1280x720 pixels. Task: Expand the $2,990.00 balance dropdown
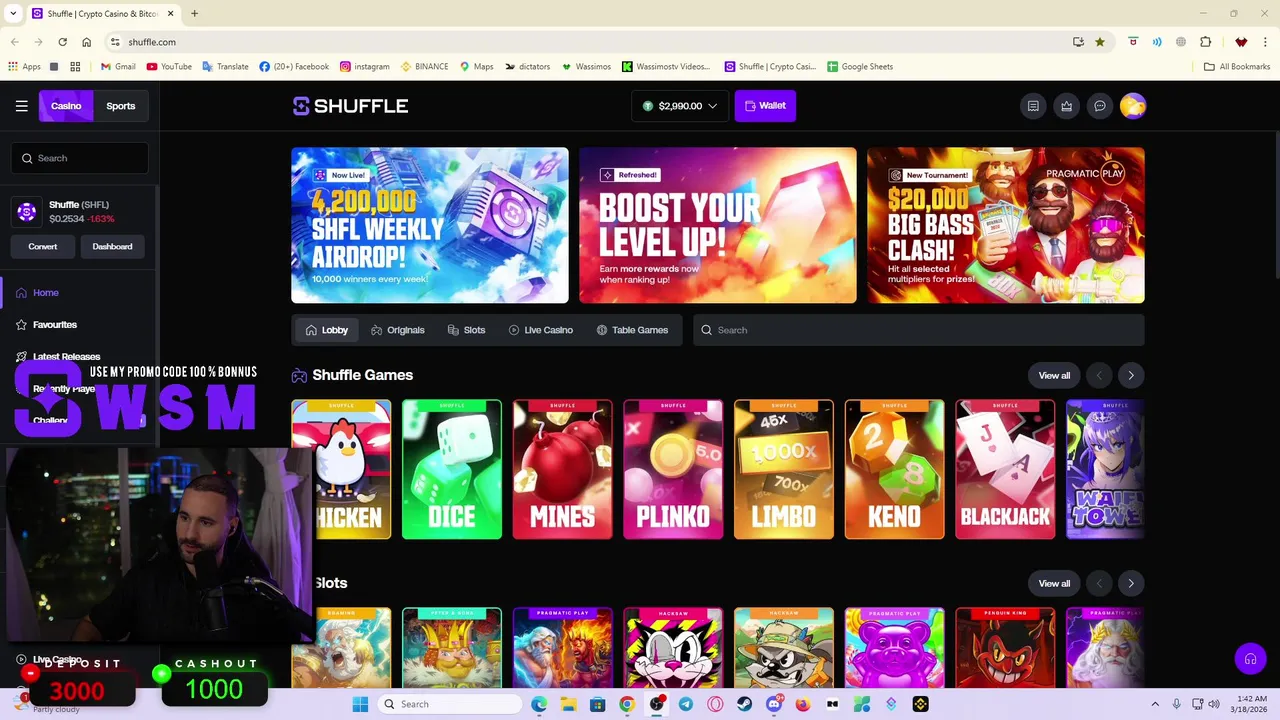click(x=679, y=106)
